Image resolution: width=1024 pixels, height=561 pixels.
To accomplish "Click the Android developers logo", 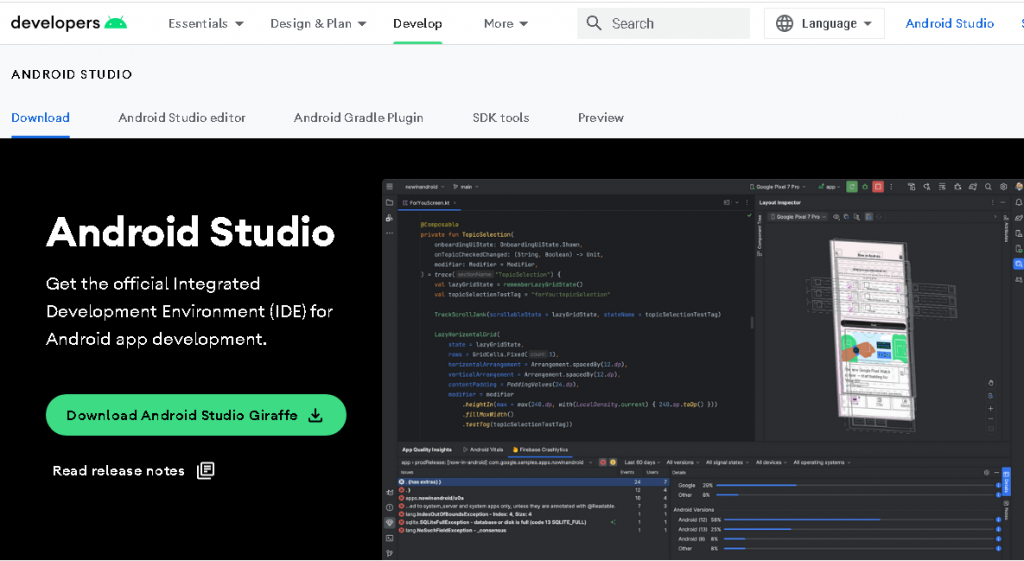I will pyautogui.click(x=69, y=23).
